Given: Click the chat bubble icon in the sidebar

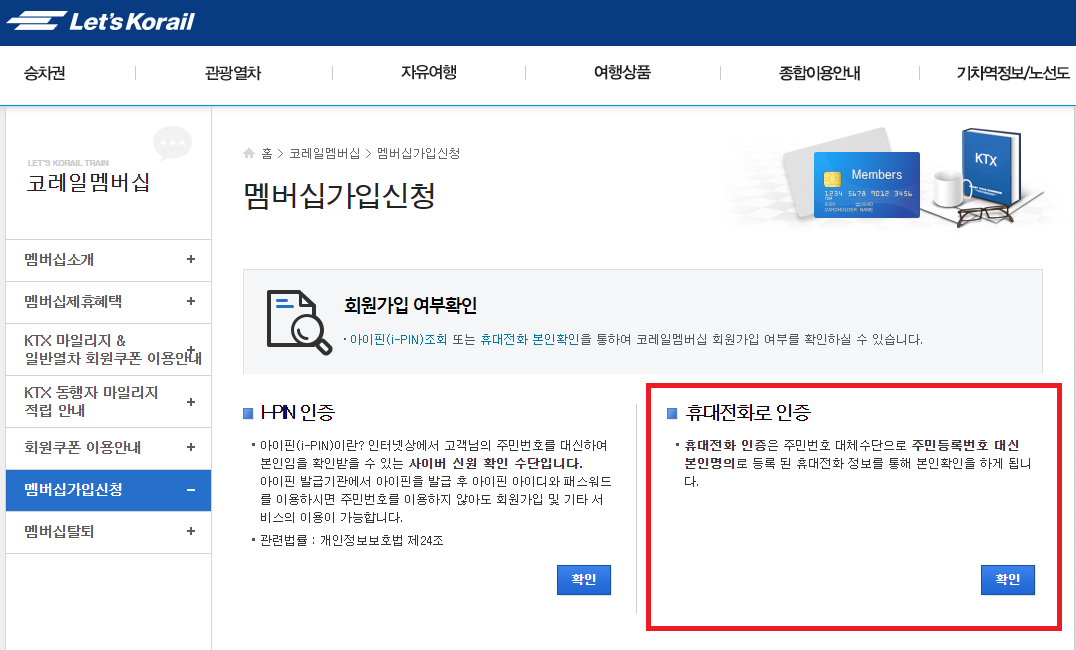Looking at the screenshot, I should (x=172, y=143).
